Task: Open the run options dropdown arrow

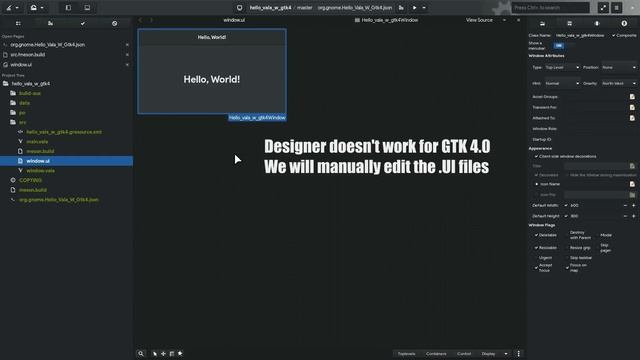Action: 424,7
